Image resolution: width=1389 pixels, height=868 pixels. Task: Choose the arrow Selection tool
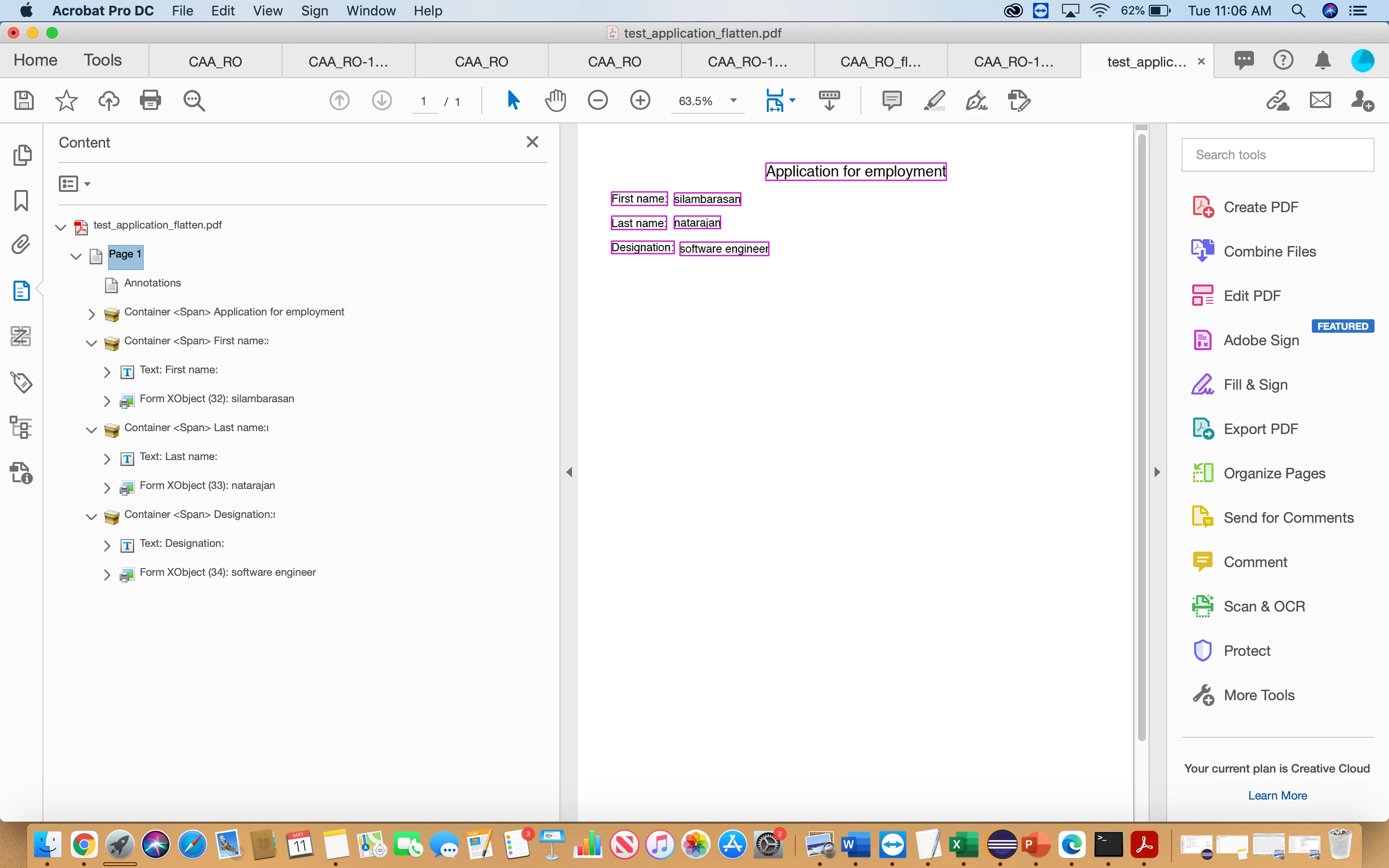(x=513, y=100)
